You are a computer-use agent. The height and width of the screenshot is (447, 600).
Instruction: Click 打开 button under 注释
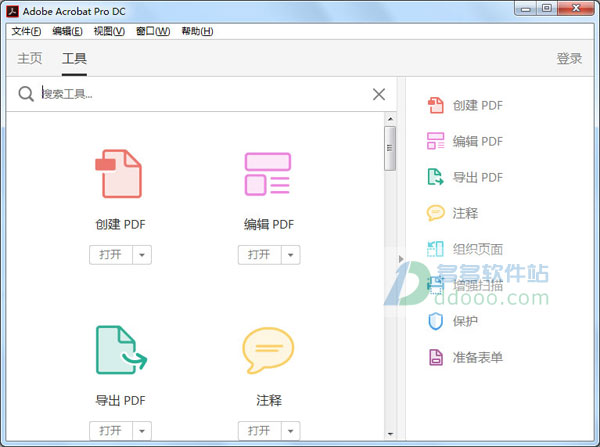click(x=259, y=431)
